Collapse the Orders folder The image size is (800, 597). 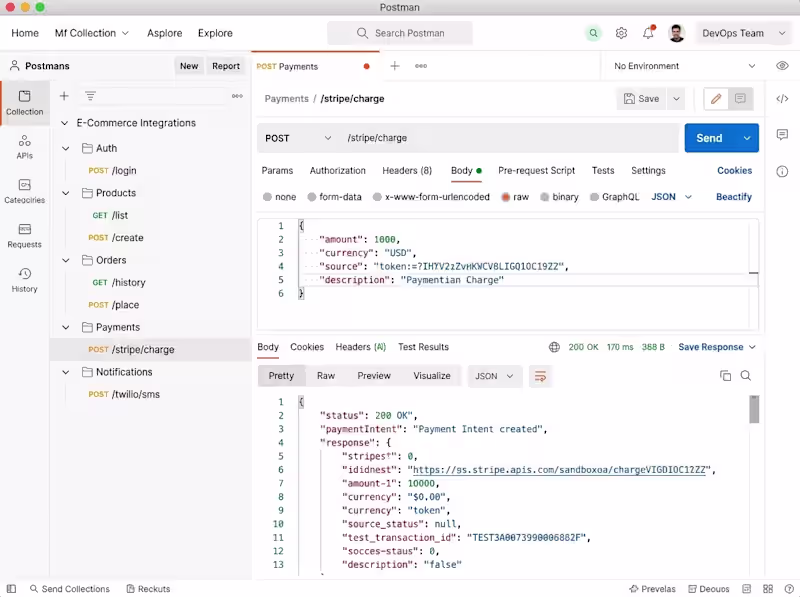click(x=66, y=260)
